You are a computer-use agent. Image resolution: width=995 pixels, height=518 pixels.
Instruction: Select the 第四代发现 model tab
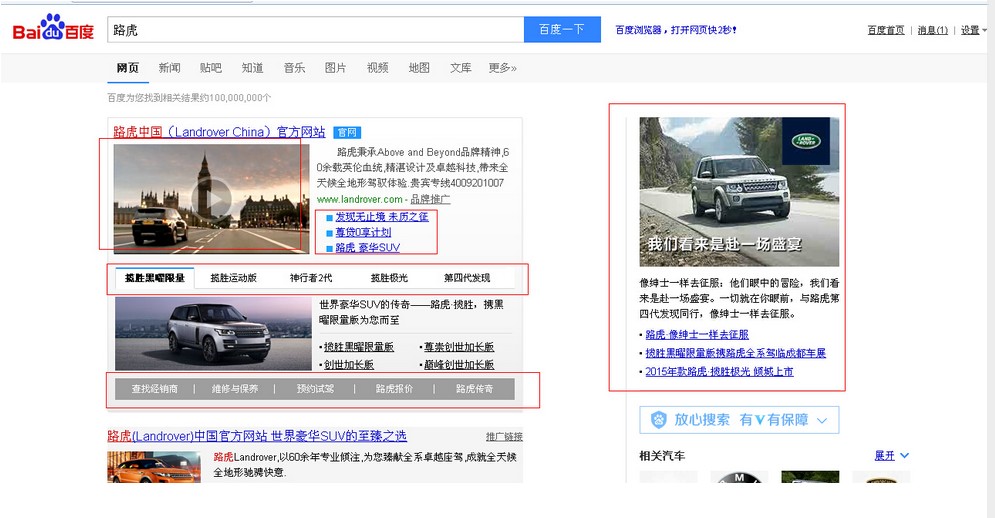[467, 278]
